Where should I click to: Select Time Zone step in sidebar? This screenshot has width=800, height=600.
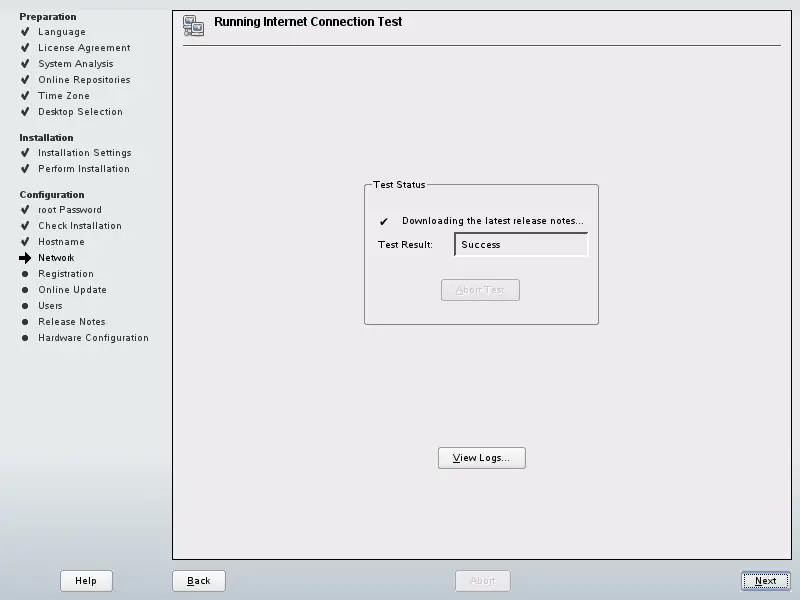(64, 95)
